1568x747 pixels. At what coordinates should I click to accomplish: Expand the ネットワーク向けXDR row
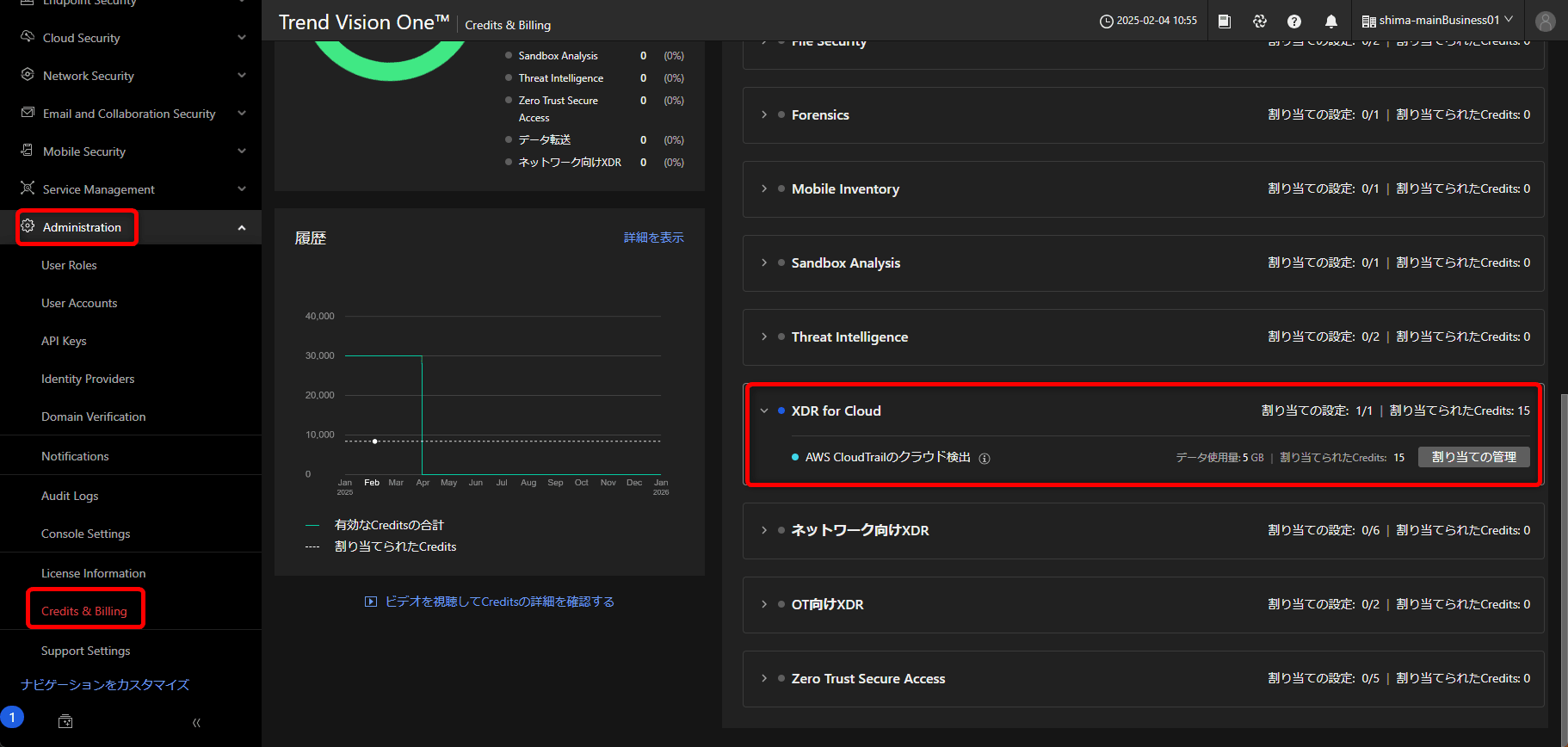coord(764,530)
